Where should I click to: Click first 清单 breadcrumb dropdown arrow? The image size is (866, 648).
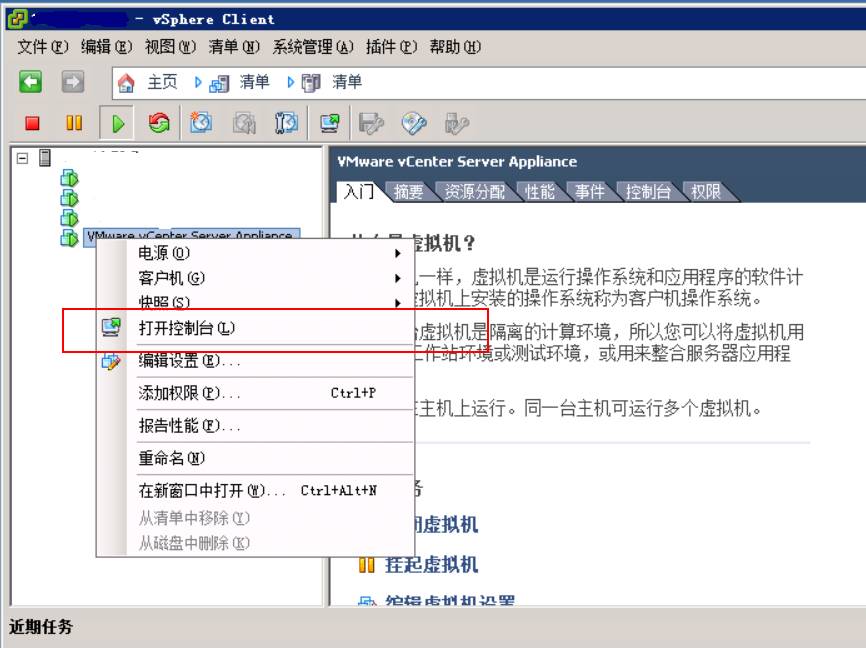click(198, 82)
